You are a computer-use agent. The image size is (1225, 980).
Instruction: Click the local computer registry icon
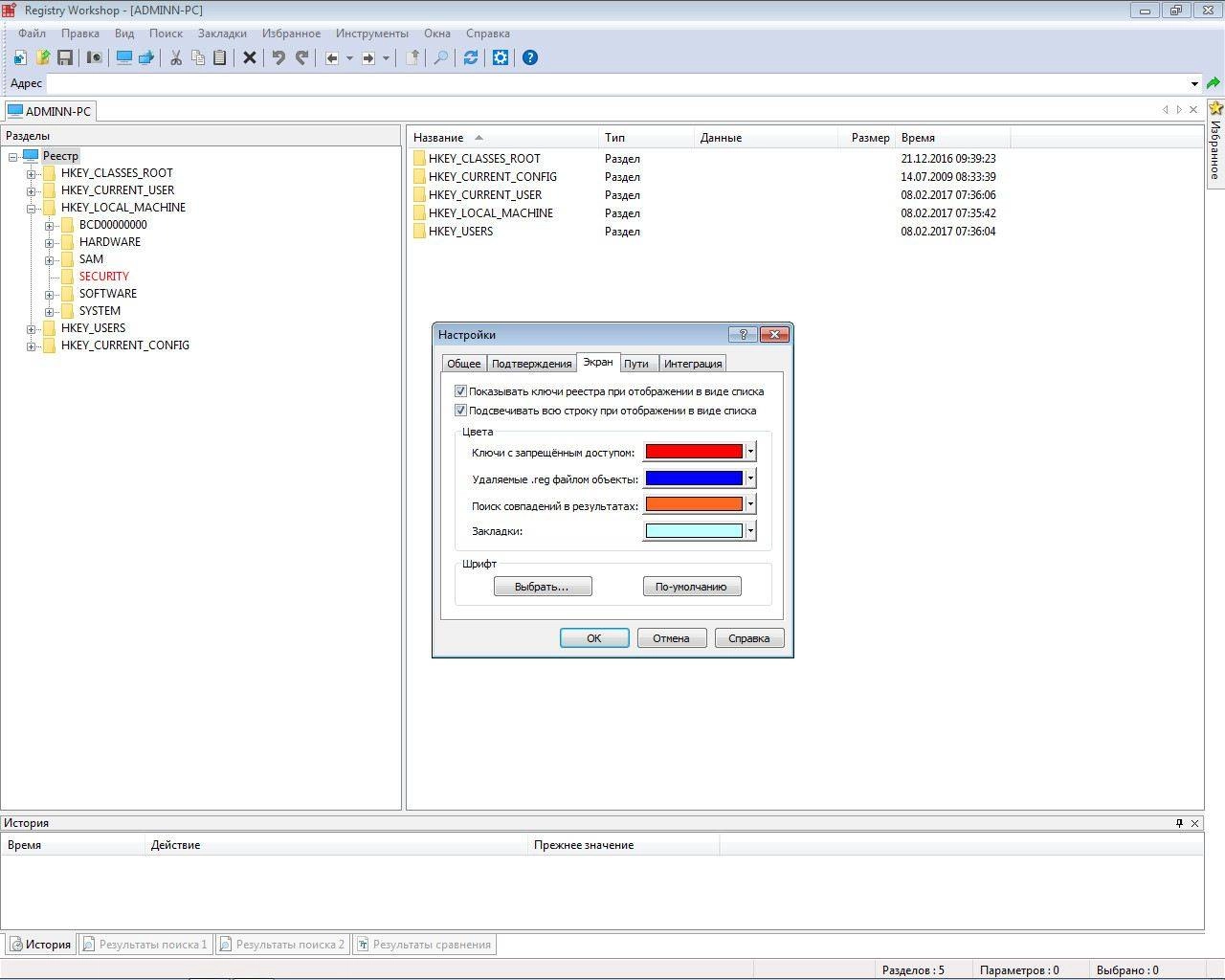click(123, 57)
